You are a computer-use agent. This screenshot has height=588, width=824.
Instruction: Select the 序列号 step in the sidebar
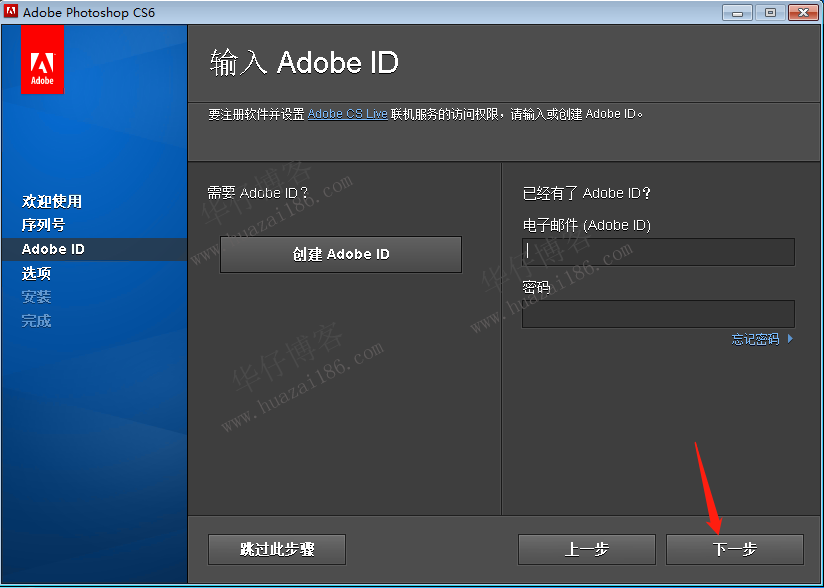pyautogui.click(x=44, y=225)
